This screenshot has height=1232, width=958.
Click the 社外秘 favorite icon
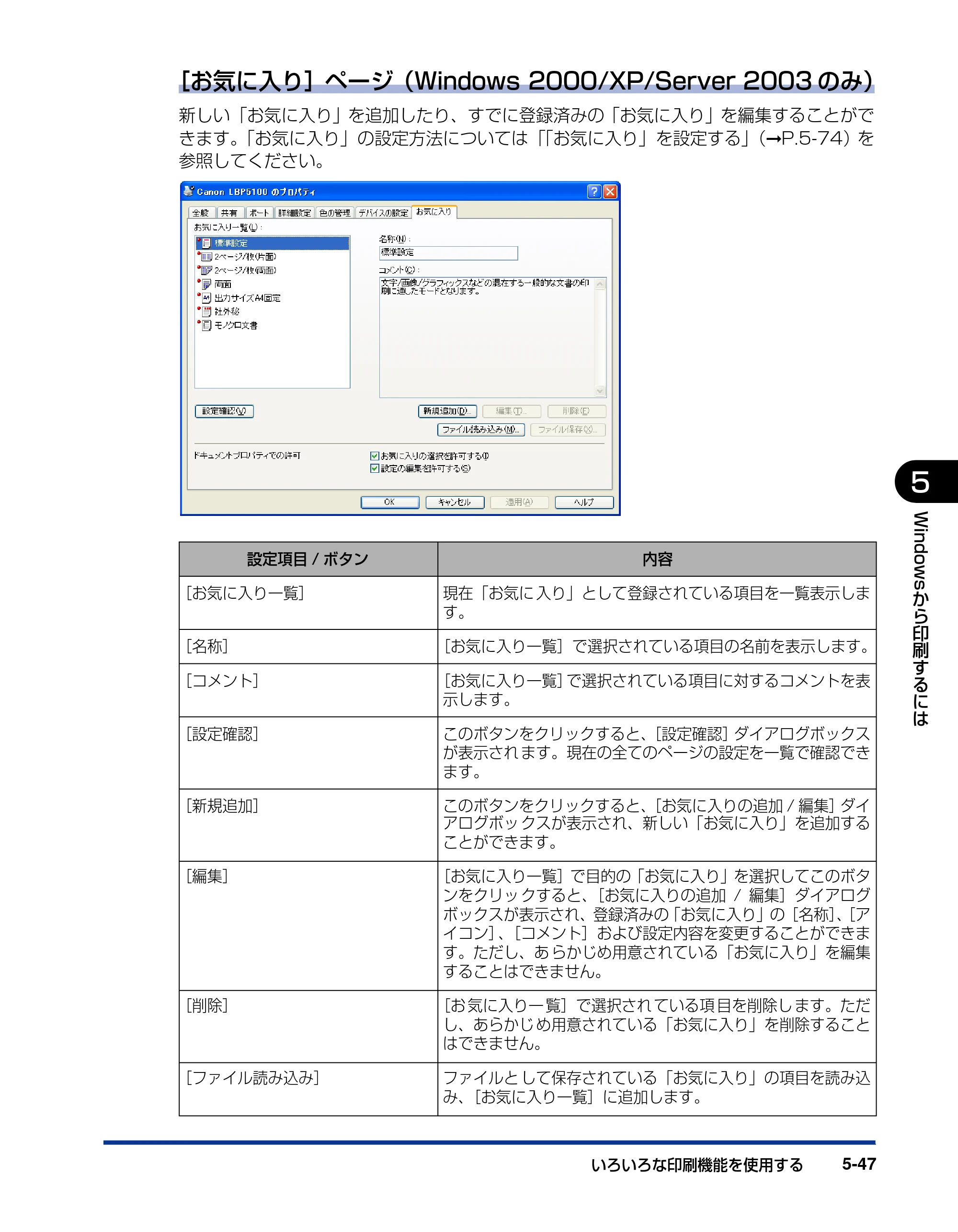click(x=205, y=311)
